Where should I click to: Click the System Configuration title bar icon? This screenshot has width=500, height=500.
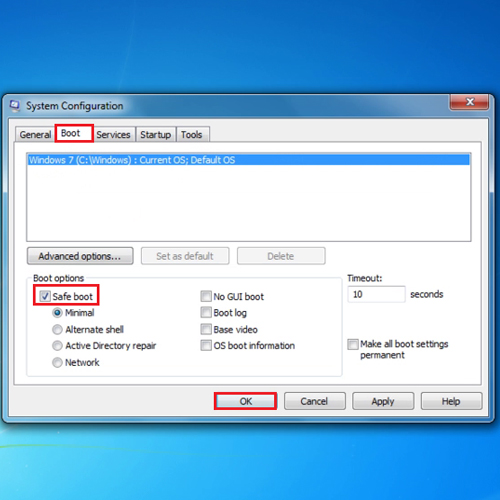(15, 106)
